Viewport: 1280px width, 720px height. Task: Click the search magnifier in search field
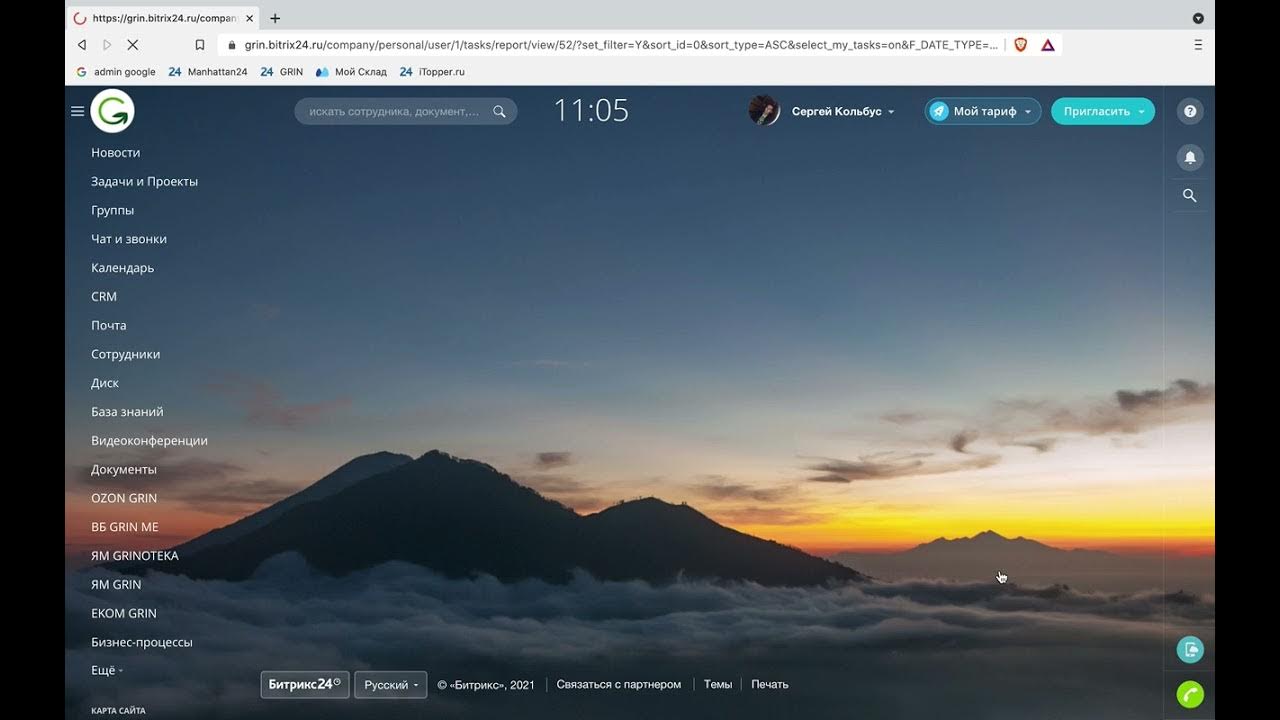[499, 111]
